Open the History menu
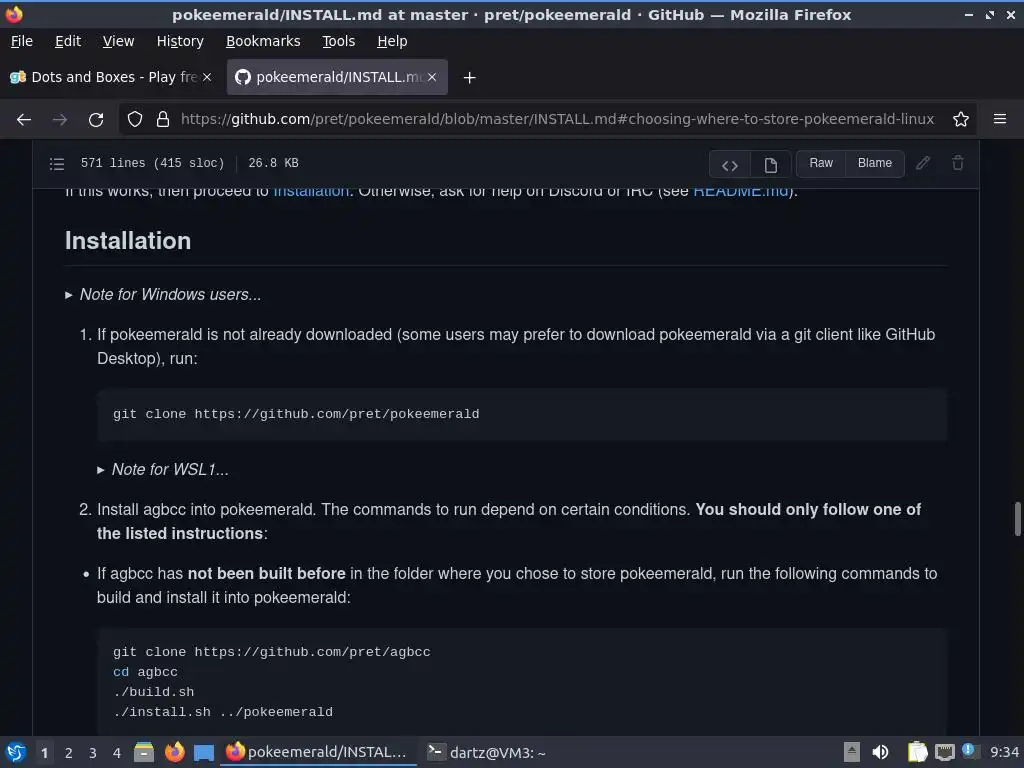This screenshot has height=768, width=1024. click(x=180, y=41)
